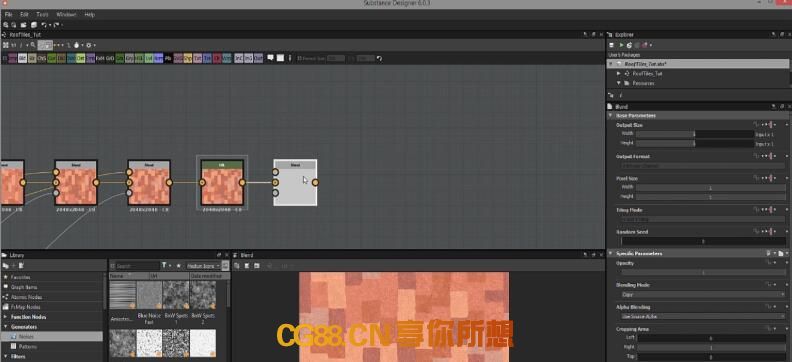
Task: Click the third icon in 2D view toolbar
Action: point(257,266)
